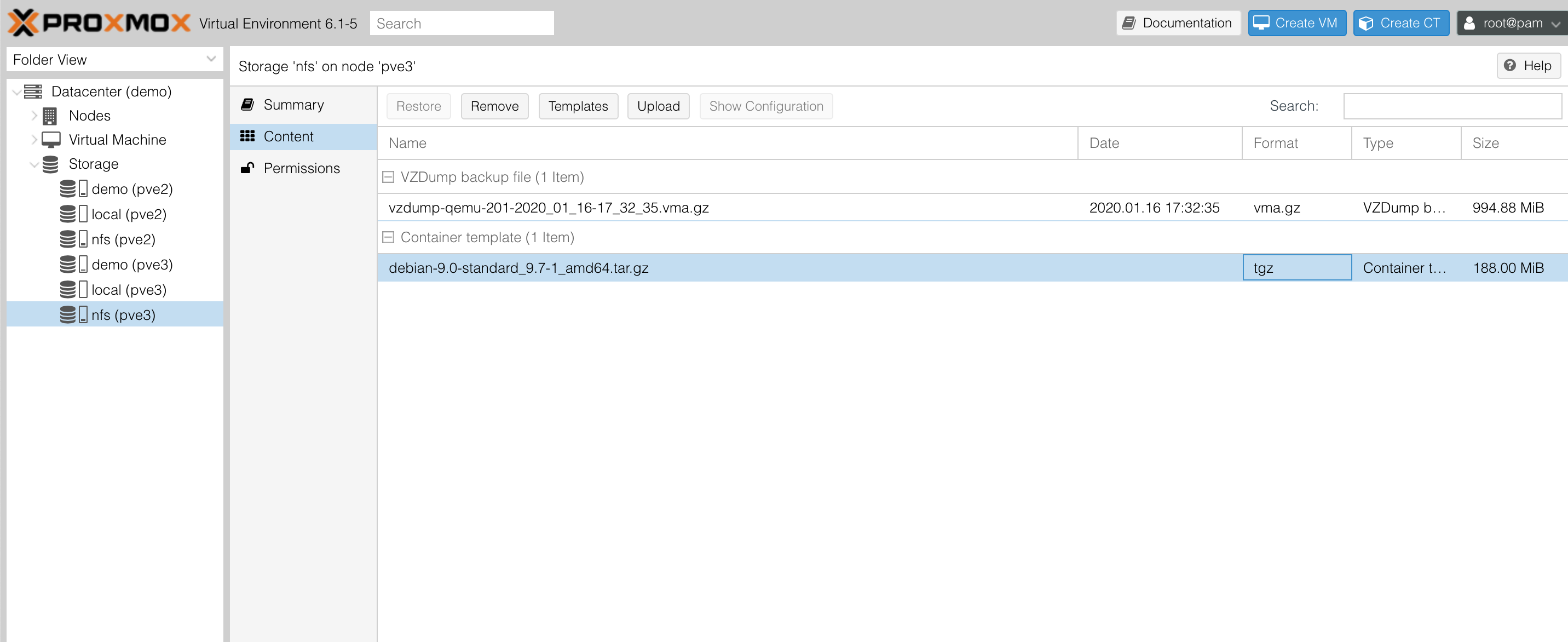Collapse the Storage tree folder
Image resolution: width=1568 pixels, height=642 pixels.
(x=34, y=164)
